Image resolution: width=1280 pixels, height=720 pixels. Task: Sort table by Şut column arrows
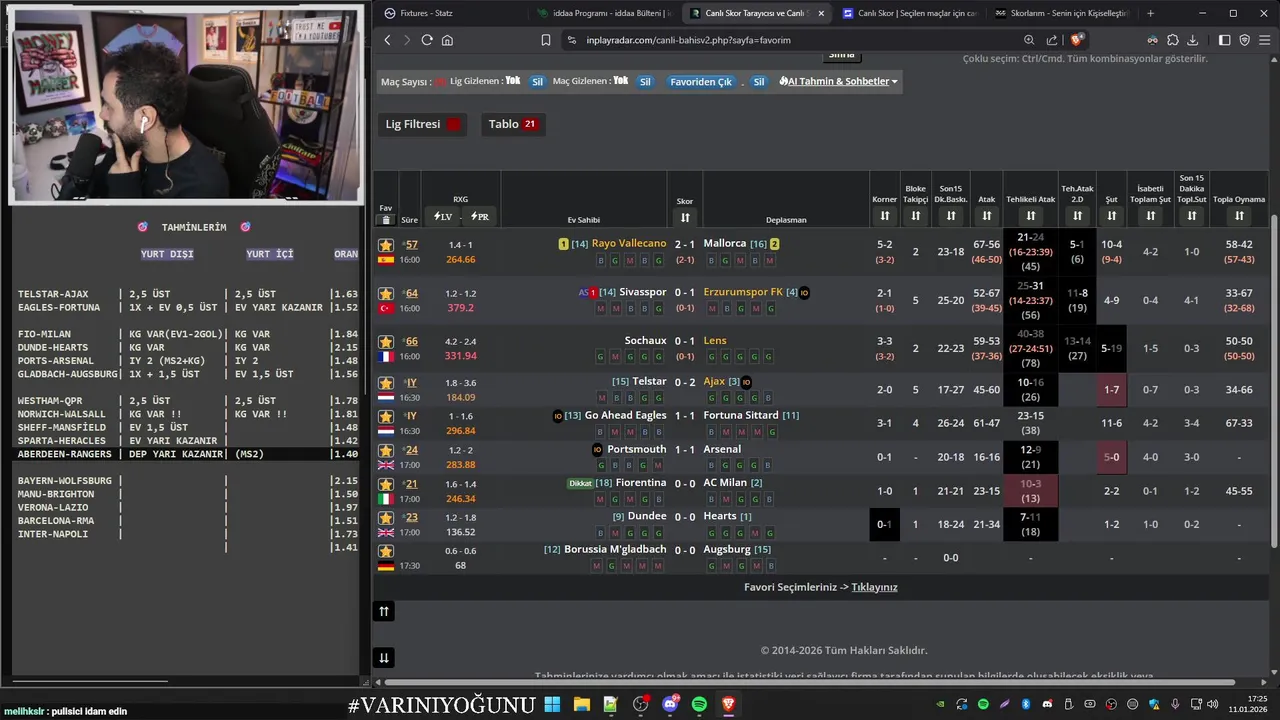tap(1111, 216)
